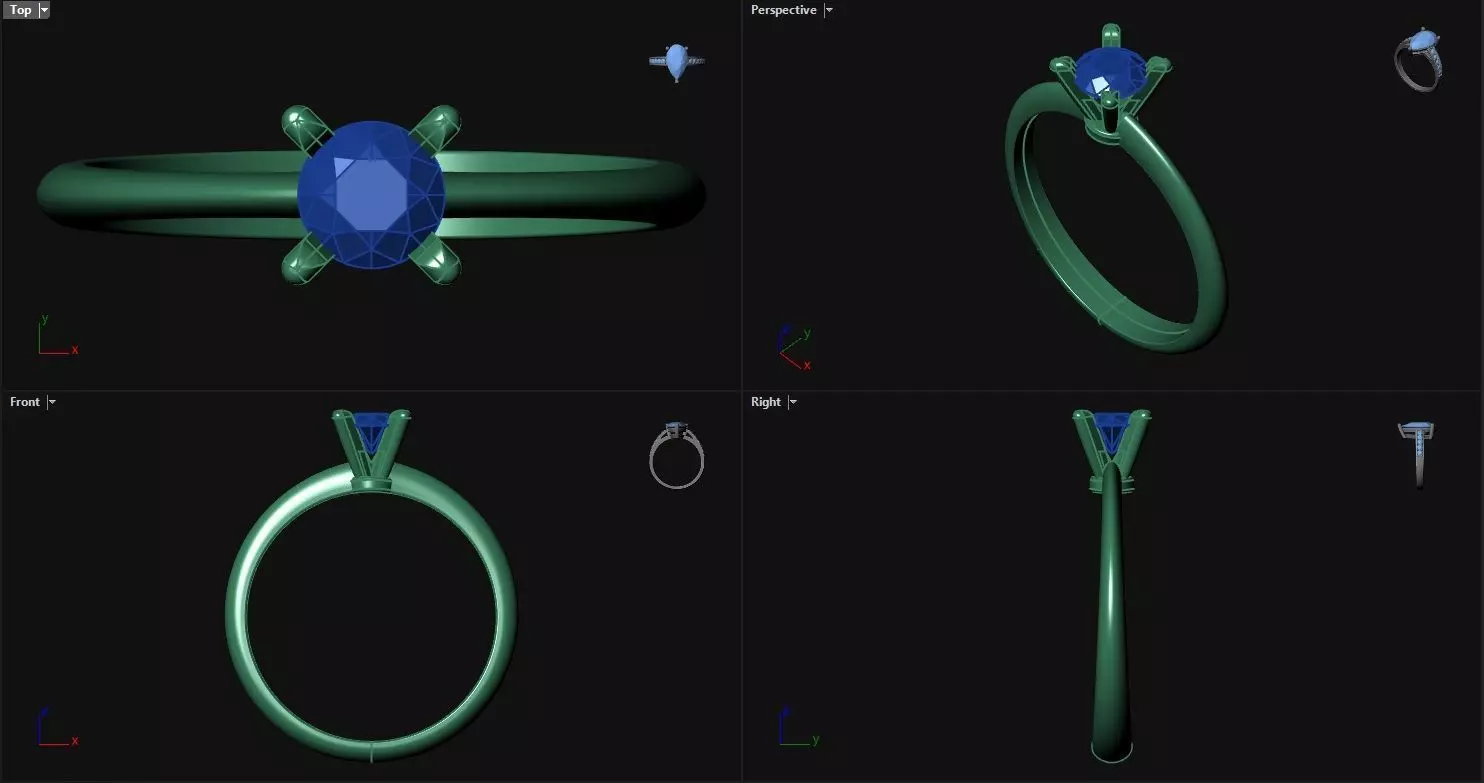
Task: Select the blue gem in the Front viewport
Action: (371, 430)
